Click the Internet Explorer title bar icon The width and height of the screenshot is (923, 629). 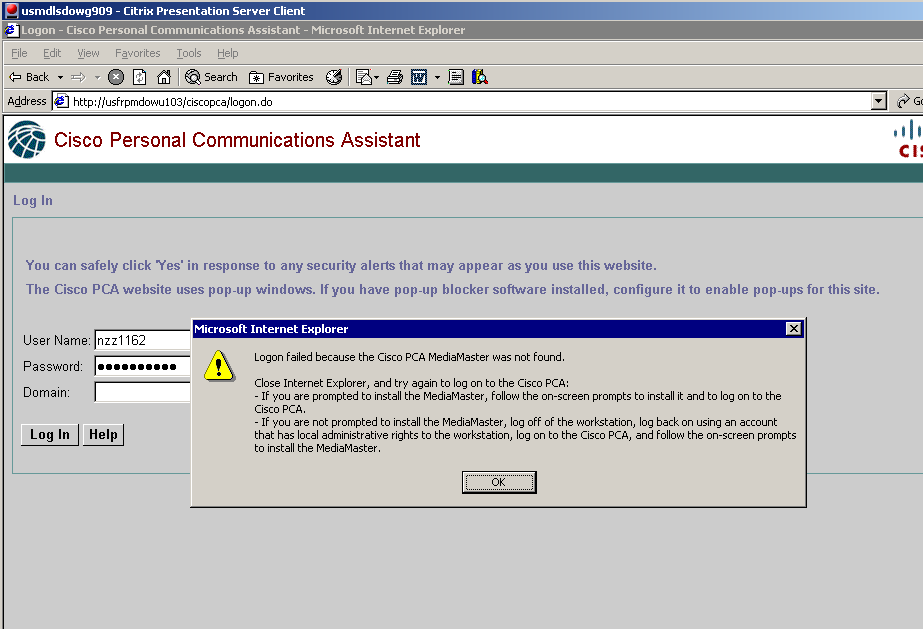point(12,30)
